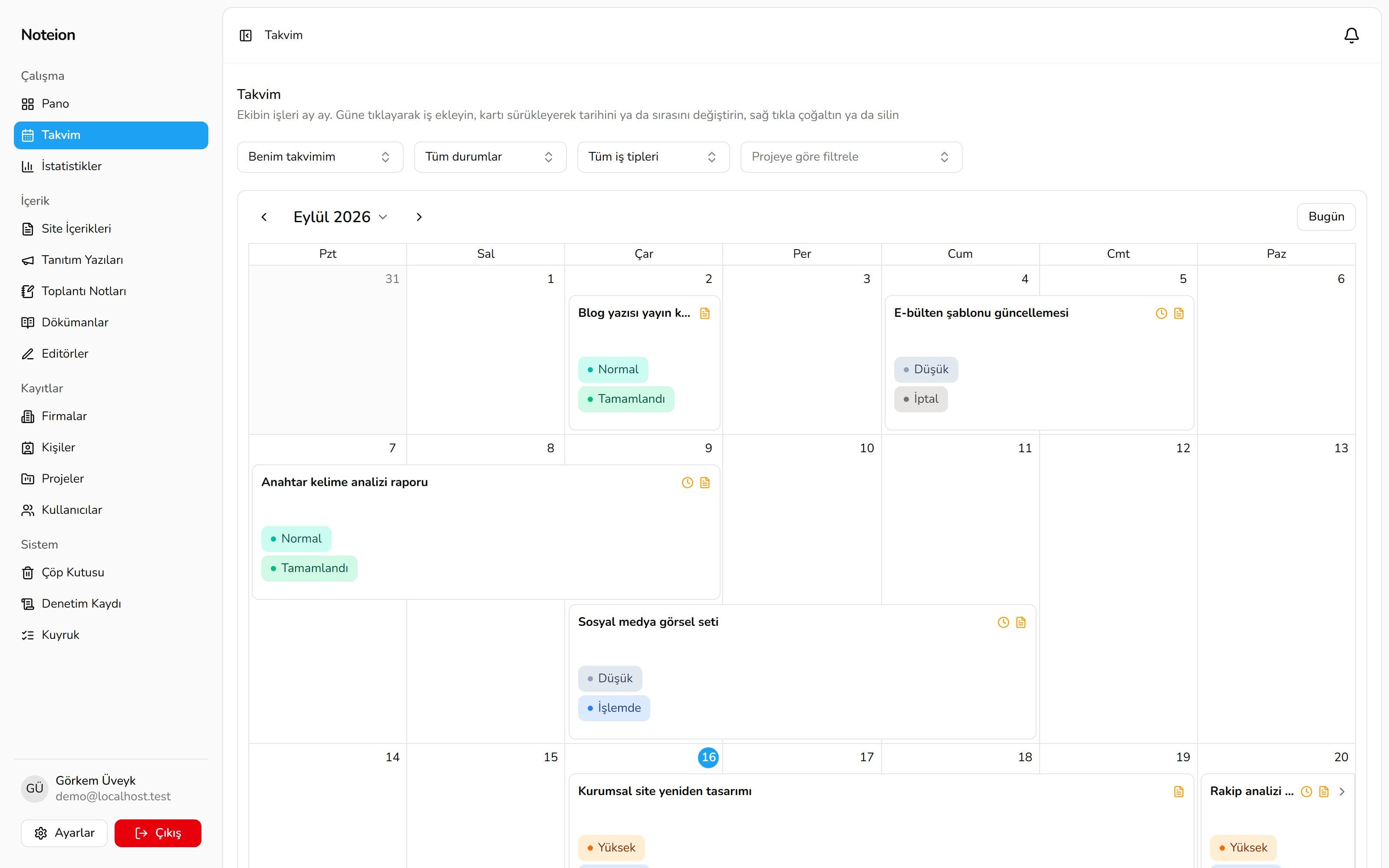The image size is (1389, 868).
Task: Click the document icon on E-bülten şablonu güncellemesi
Action: click(x=1179, y=313)
